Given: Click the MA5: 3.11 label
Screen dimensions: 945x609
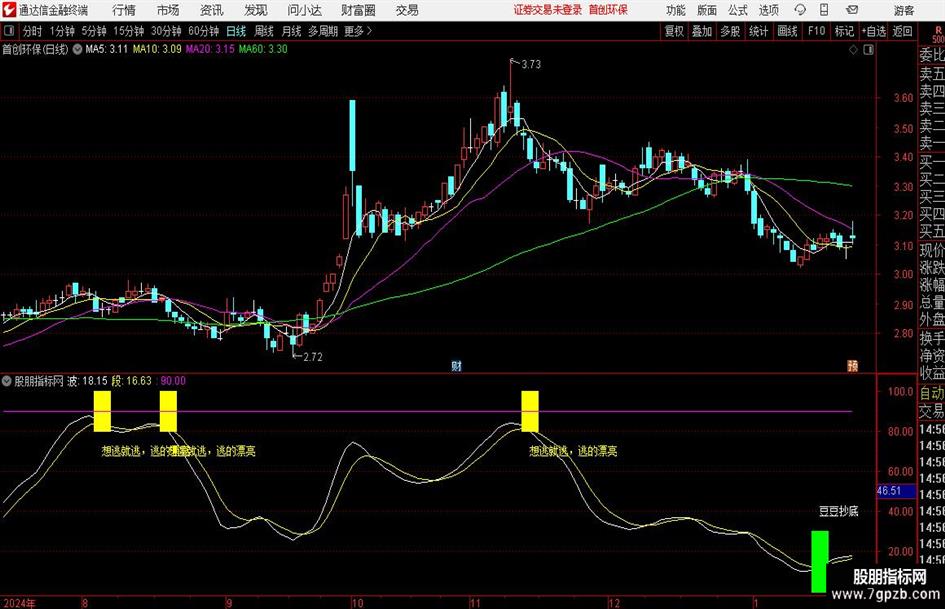Looking at the screenshot, I should pyautogui.click(x=106, y=49).
